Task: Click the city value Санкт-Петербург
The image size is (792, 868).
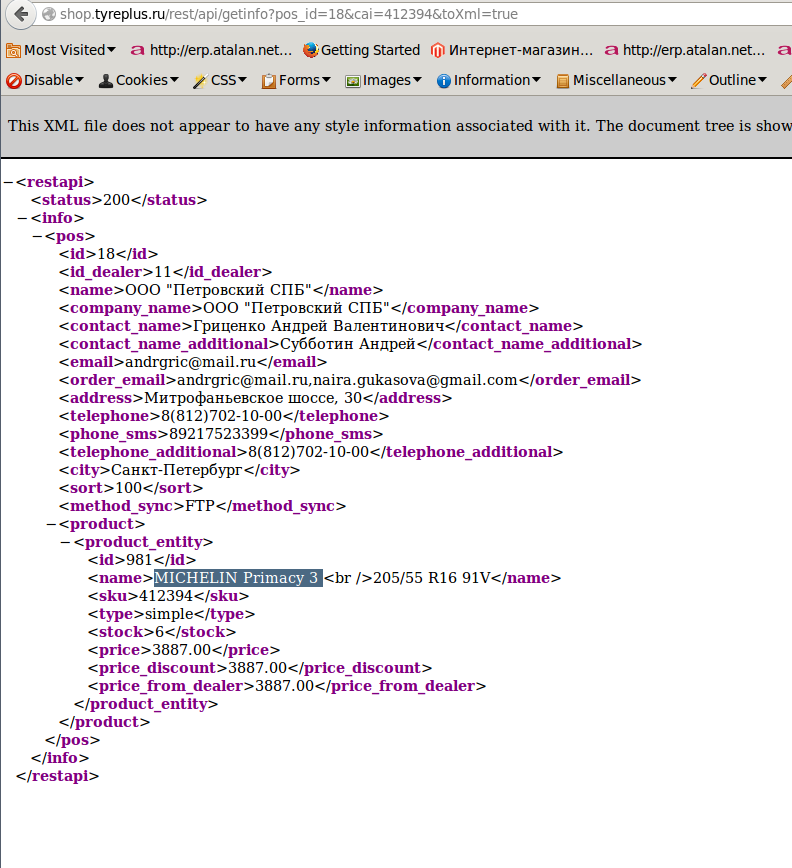Action: [x=177, y=470]
